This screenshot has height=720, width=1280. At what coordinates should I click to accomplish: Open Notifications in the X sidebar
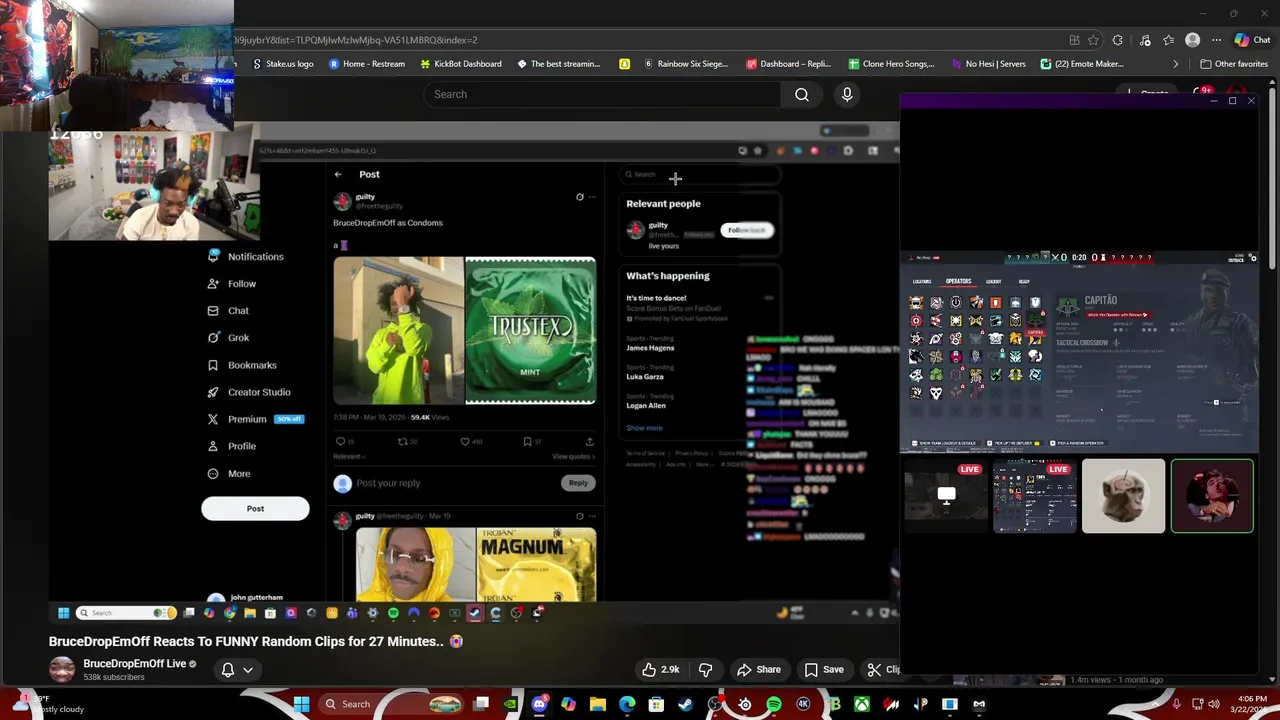click(245, 257)
